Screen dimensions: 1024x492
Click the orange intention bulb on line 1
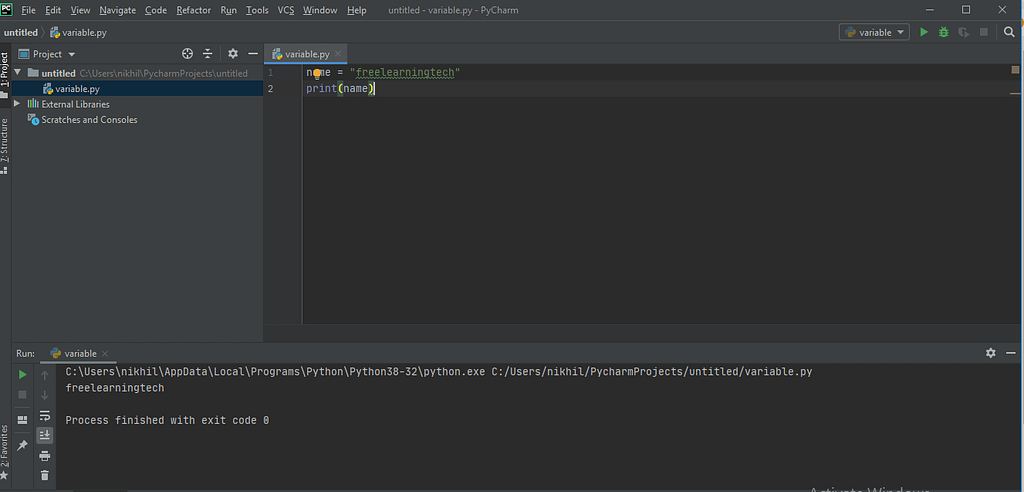click(x=317, y=73)
